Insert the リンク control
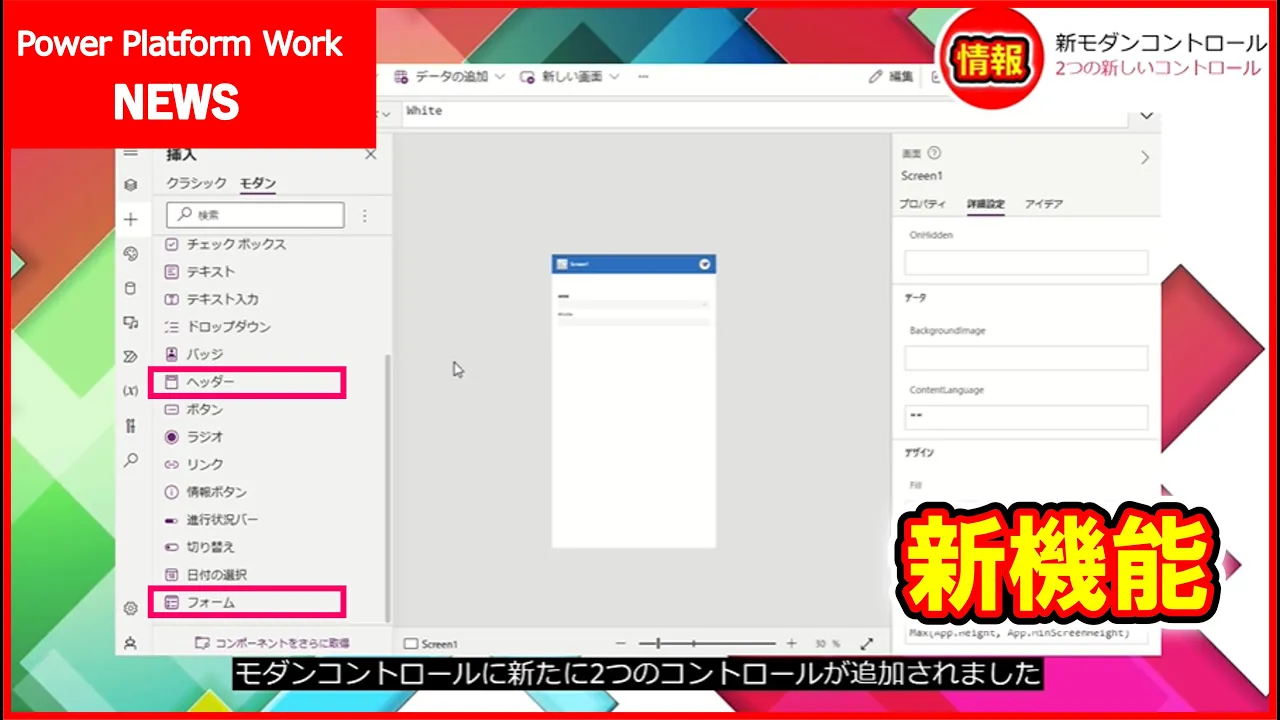1280x720 pixels. (194, 464)
